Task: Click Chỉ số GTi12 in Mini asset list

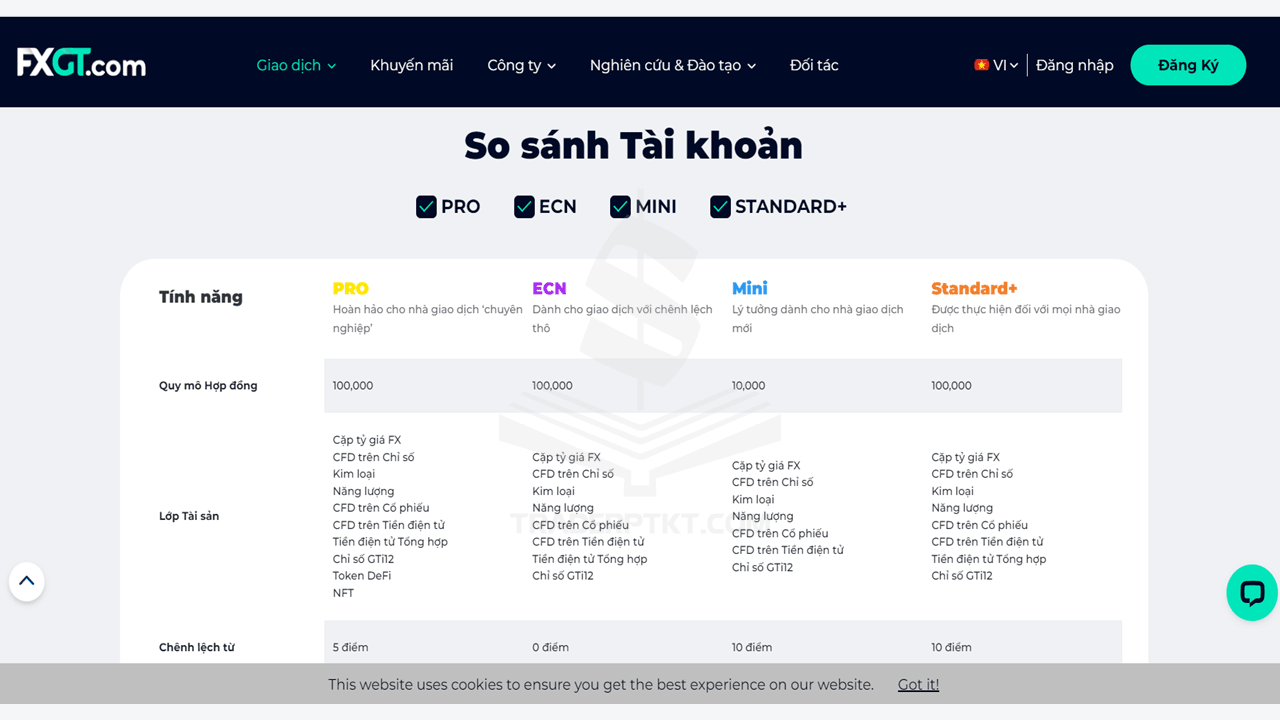Action: (762, 568)
